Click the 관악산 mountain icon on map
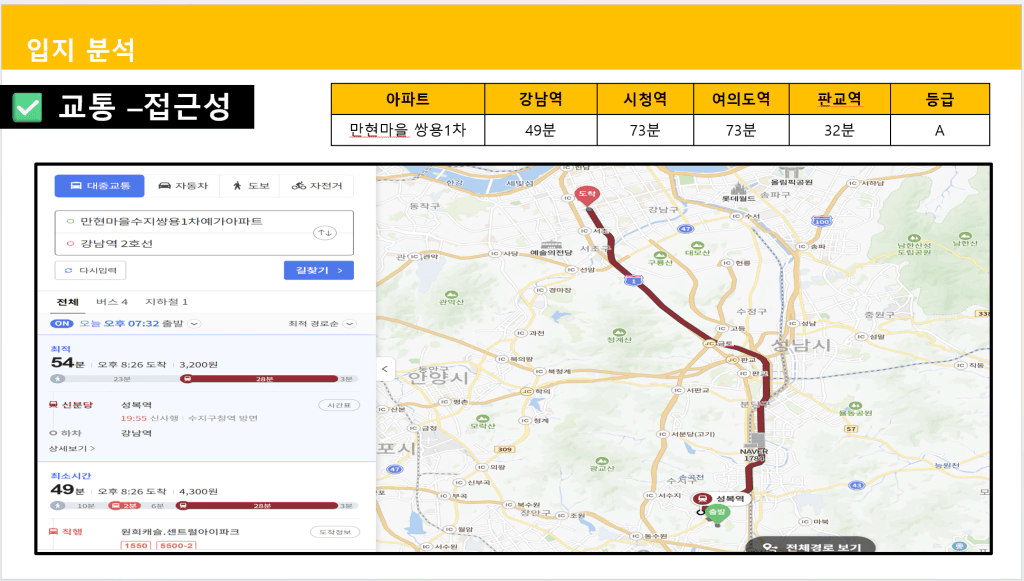The height and width of the screenshot is (581, 1024). (451, 295)
